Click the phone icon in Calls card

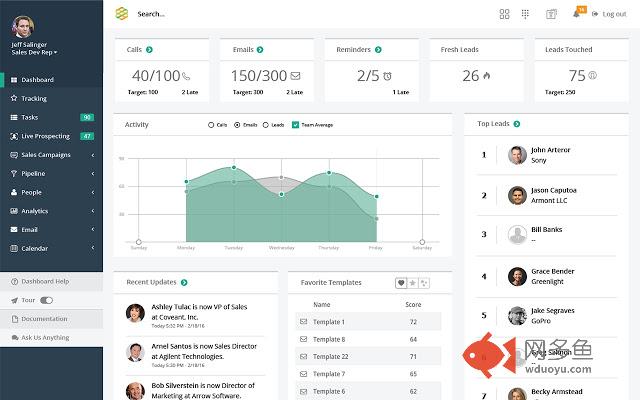pos(186,76)
